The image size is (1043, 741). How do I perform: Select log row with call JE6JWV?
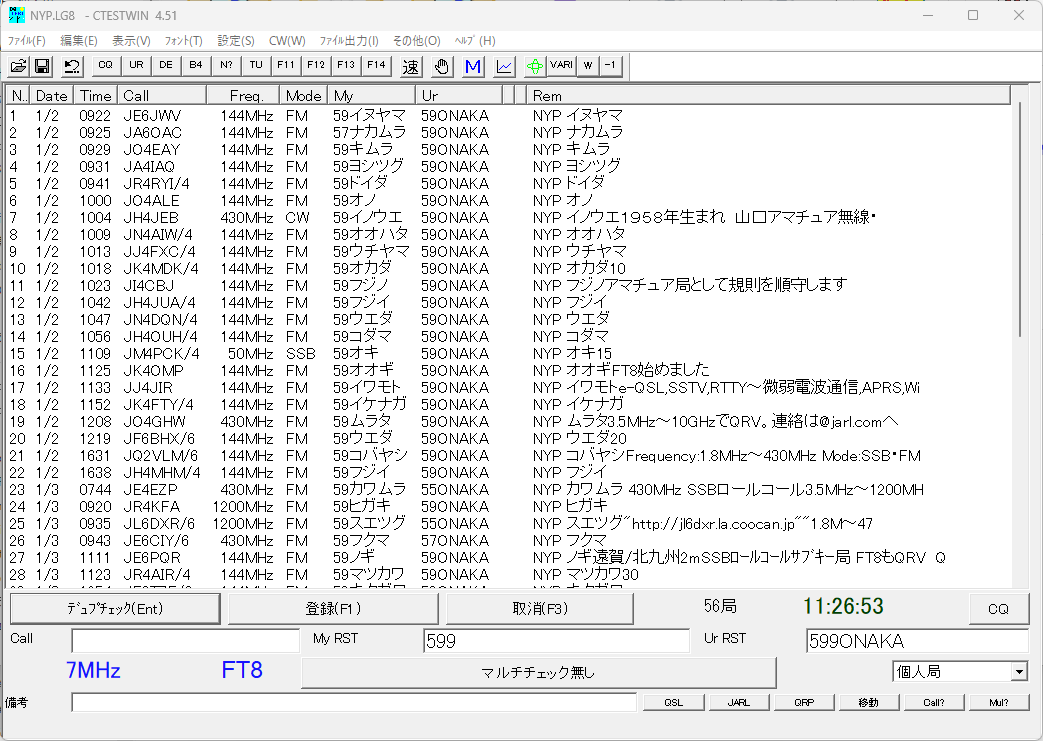point(509,116)
